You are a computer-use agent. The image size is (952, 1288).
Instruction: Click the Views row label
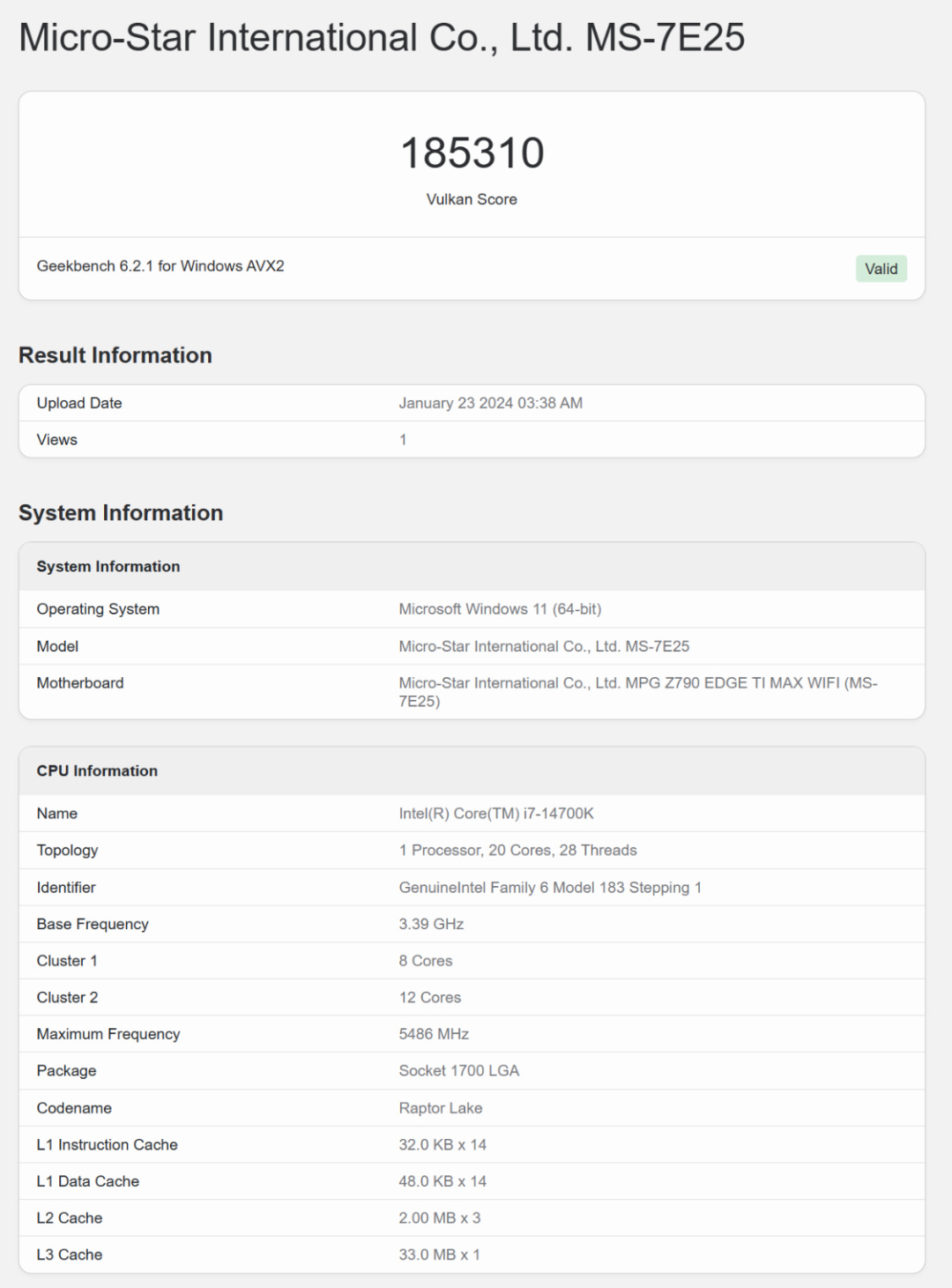[x=57, y=440]
